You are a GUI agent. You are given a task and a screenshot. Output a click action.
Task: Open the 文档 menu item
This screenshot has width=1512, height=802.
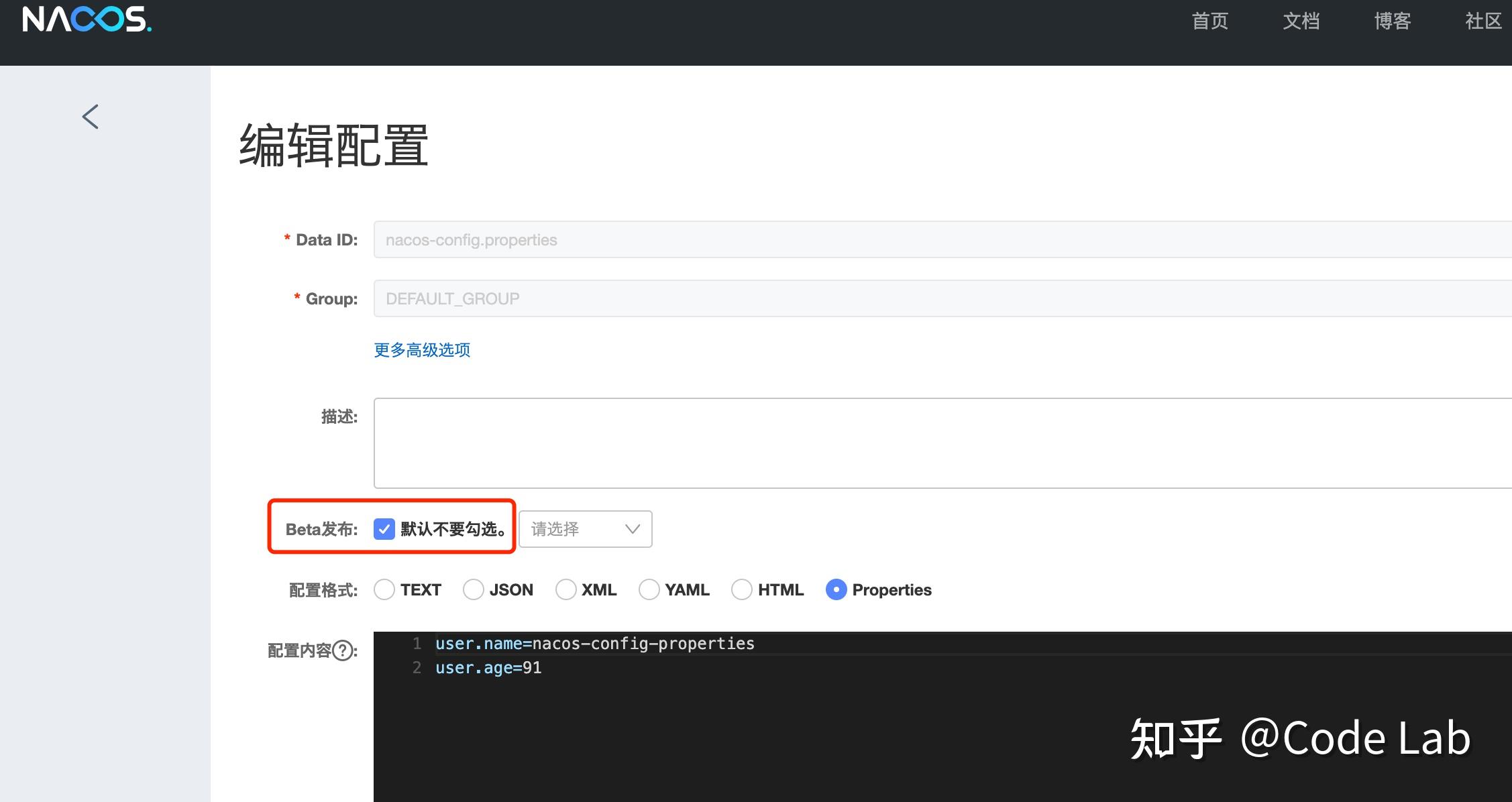click(x=1301, y=21)
